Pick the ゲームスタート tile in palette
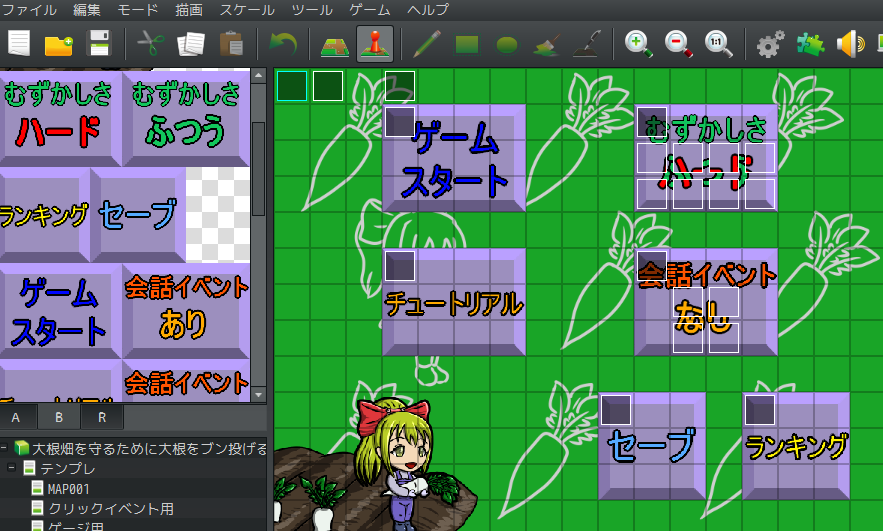This screenshot has height=531, width=883. click(x=60, y=311)
